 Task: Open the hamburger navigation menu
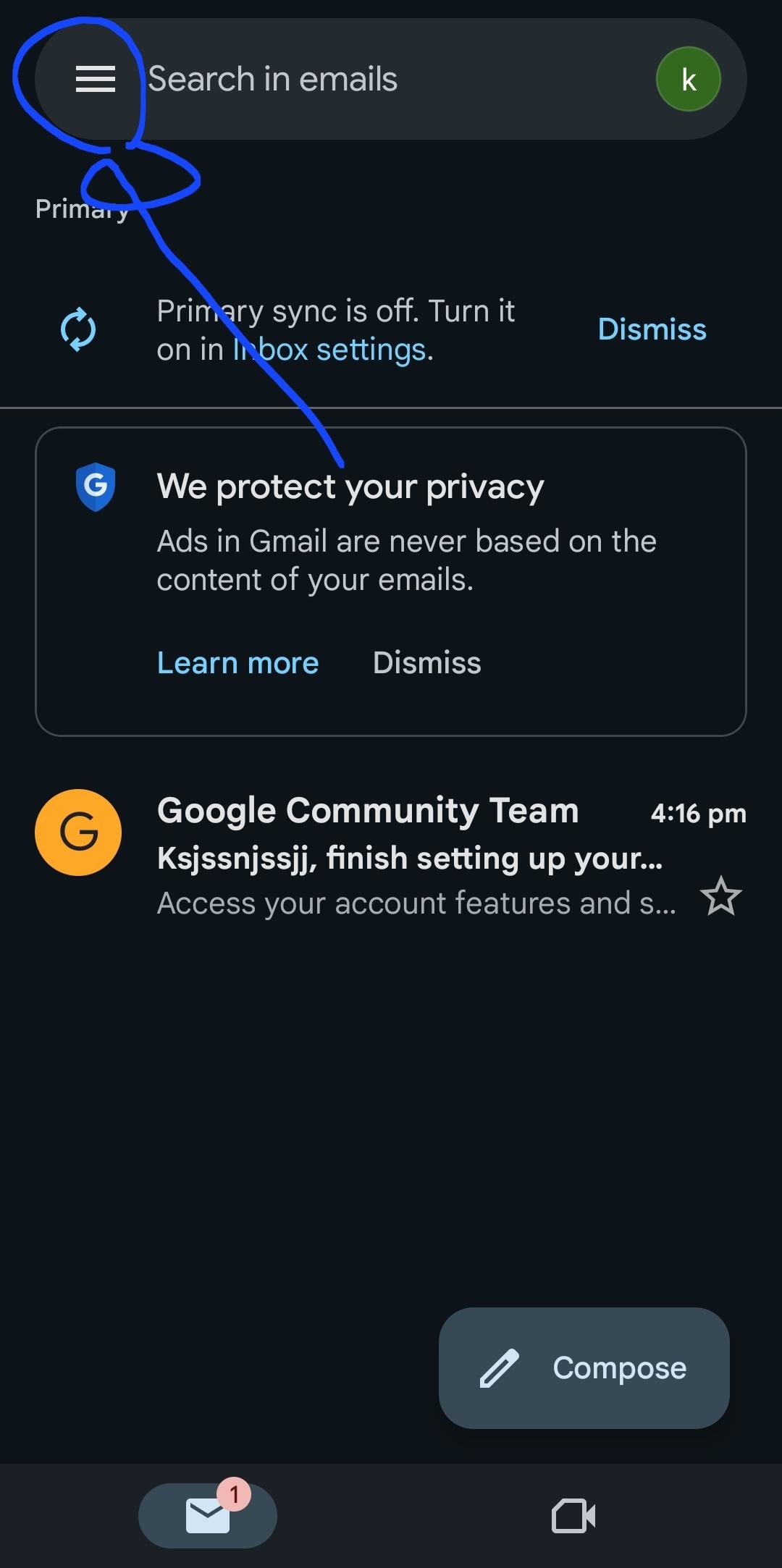[x=96, y=79]
